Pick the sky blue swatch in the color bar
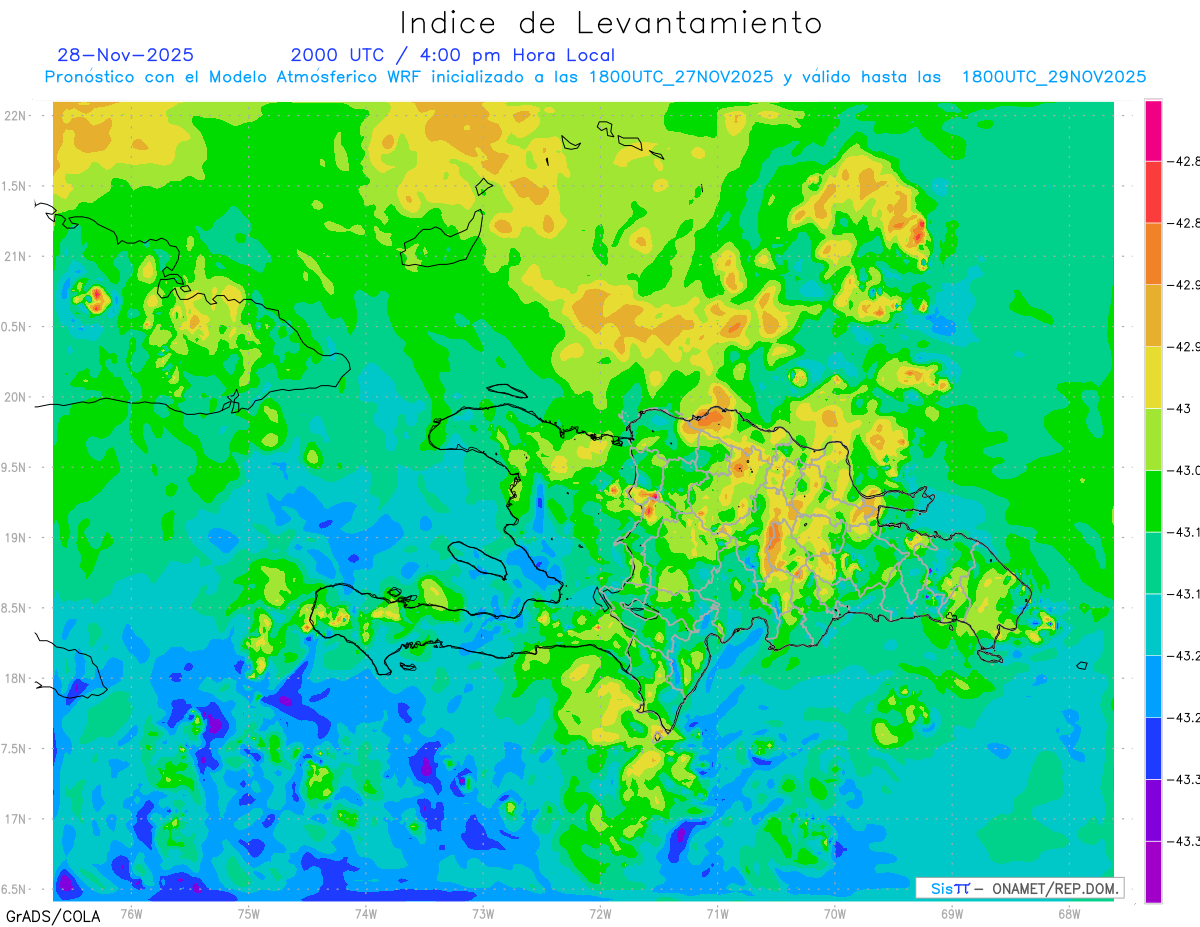The width and height of the screenshot is (1200, 927). tap(1153, 687)
